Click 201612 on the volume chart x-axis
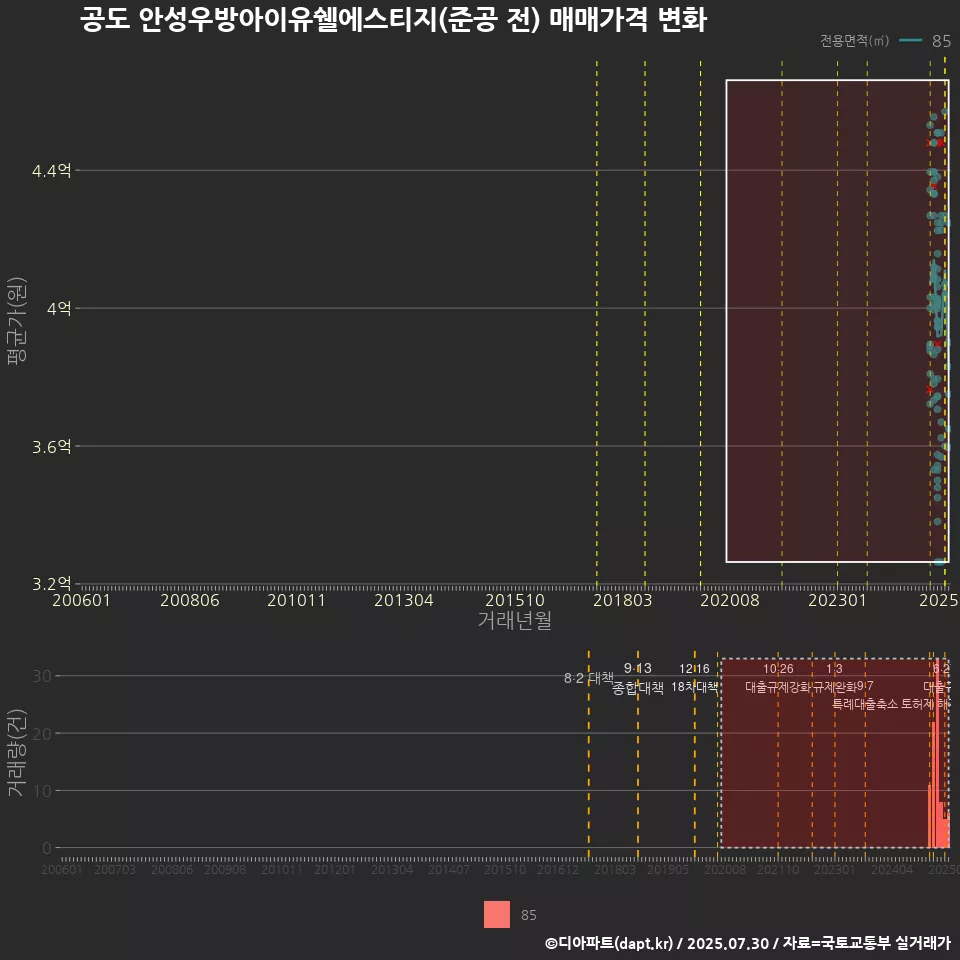The image size is (960, 960). [x=558, y=870]
